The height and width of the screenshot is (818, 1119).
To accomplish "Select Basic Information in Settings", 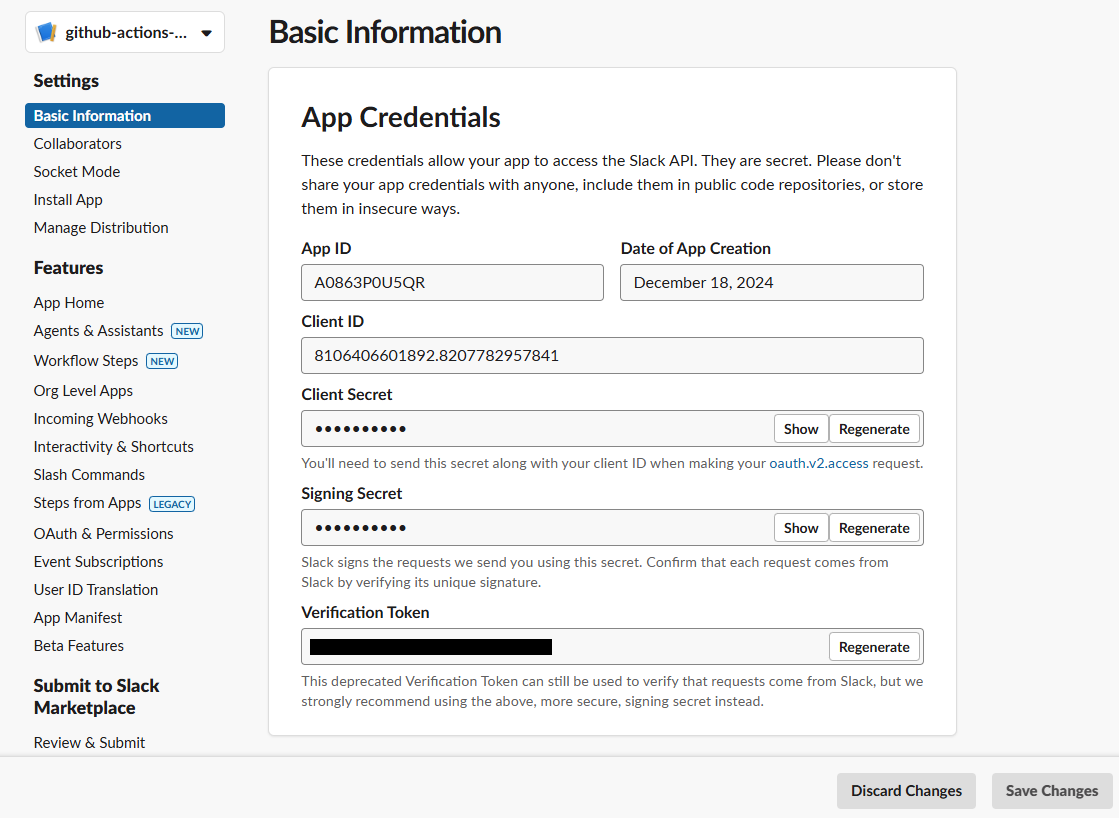I will pos(125,116).
